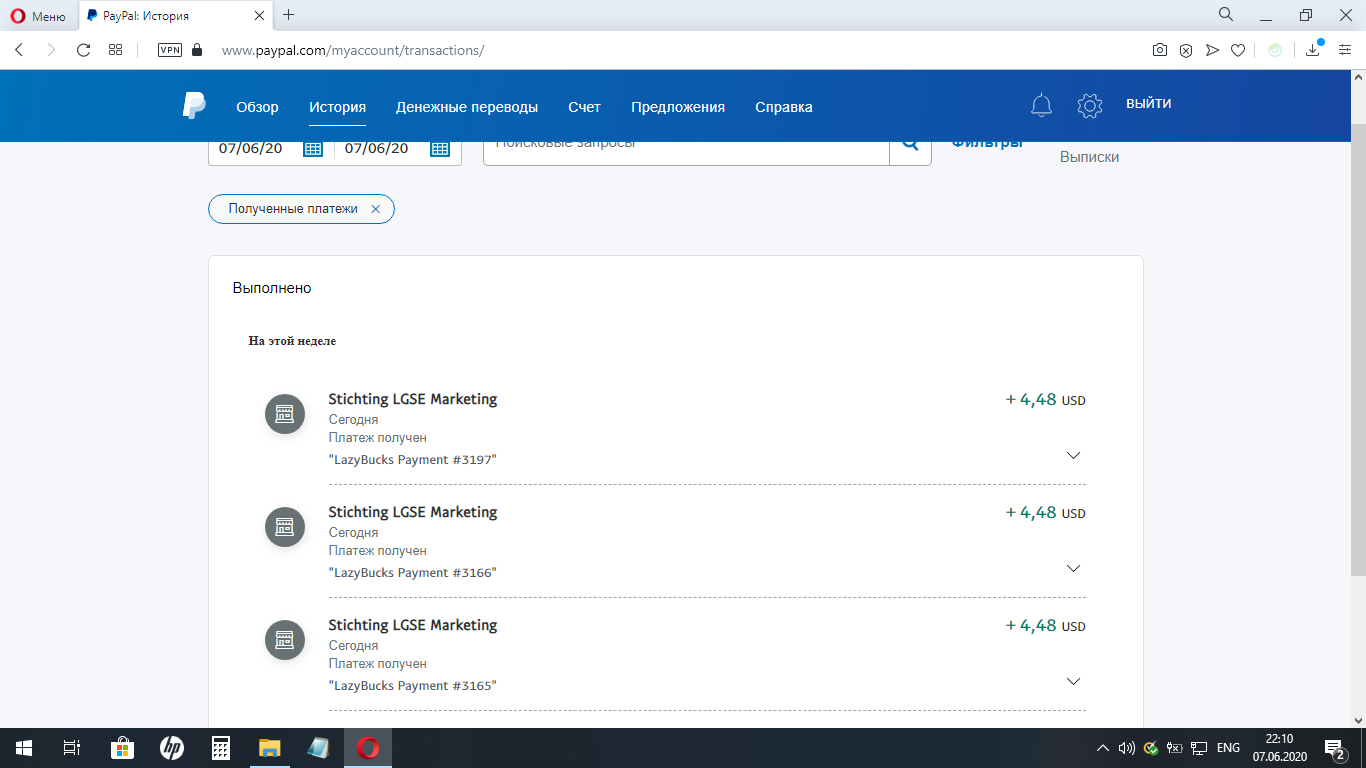
Task: Go to the Обзор tab
Action: point(257,107)
